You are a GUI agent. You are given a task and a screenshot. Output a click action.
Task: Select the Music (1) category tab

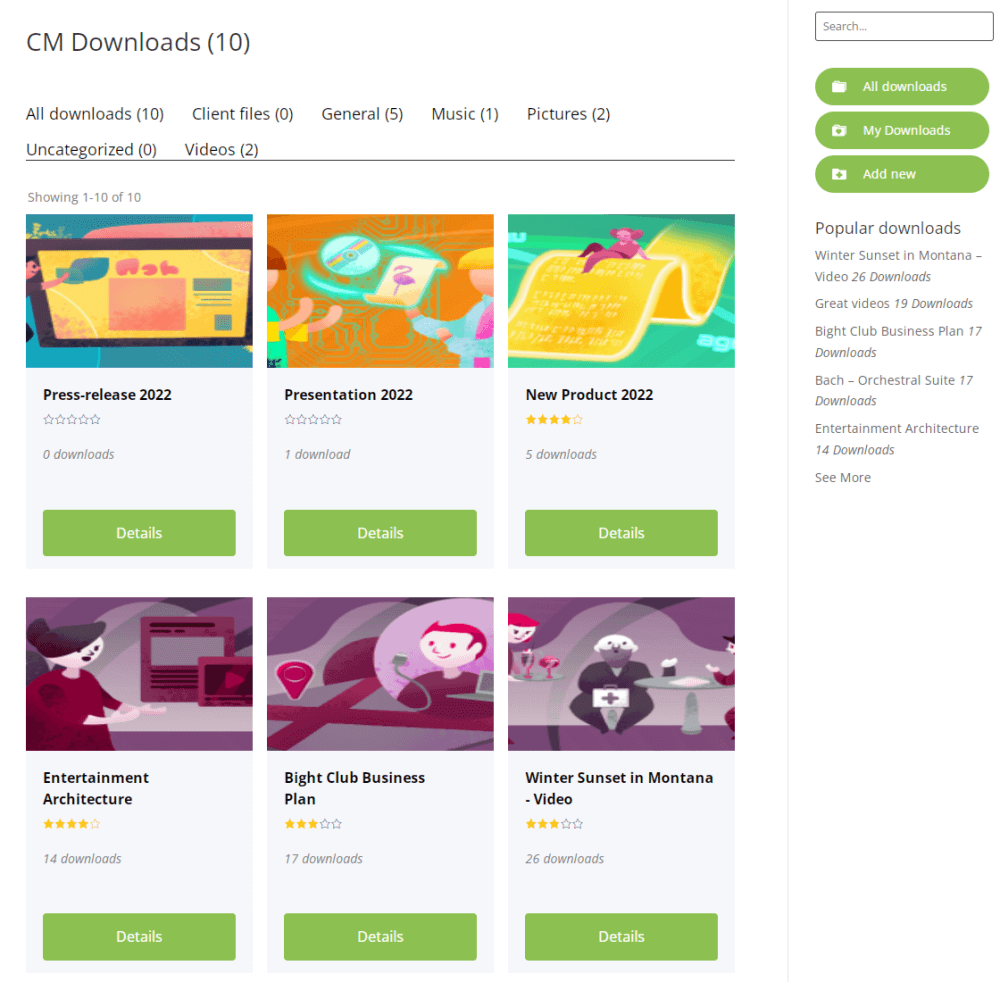point(464,114)
